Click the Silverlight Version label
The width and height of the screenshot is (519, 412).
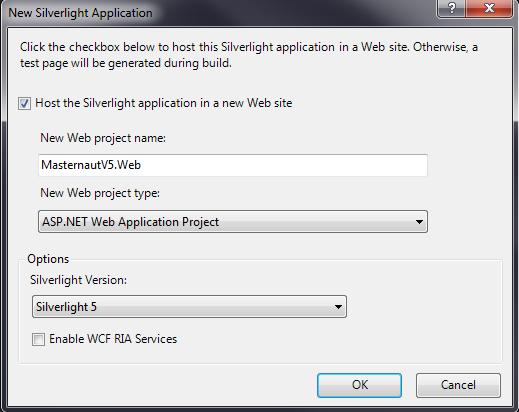tap(78, 280)
